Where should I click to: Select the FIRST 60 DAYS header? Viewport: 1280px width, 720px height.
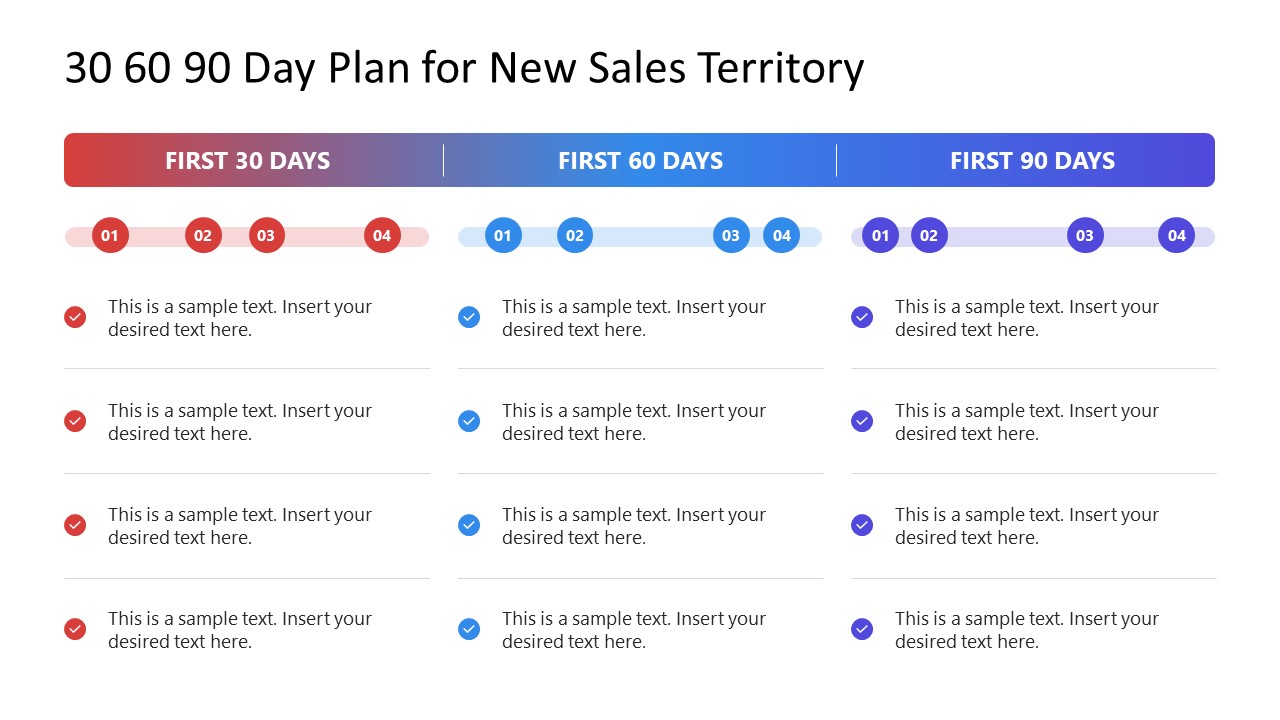(x=640, y=161)
